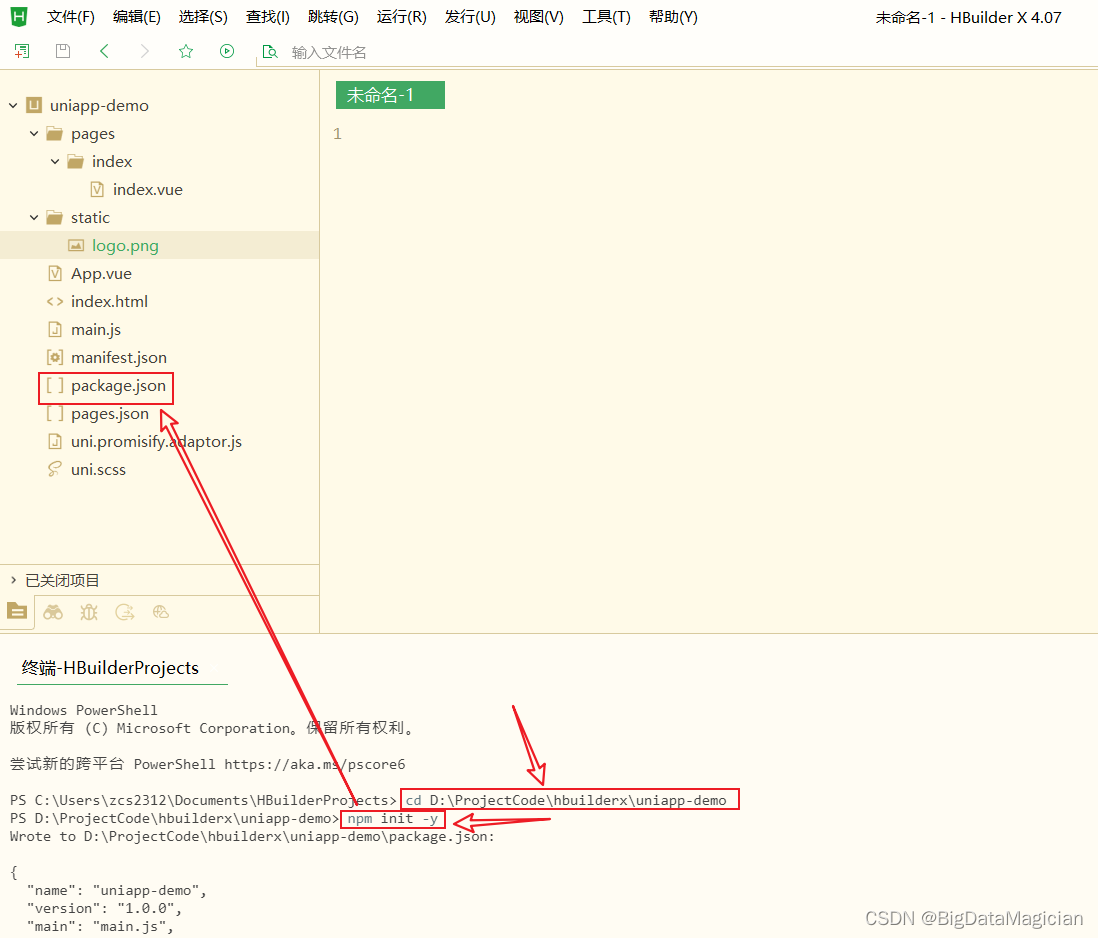This screenshot has height=938, width=1098.
Task: Click the save file toolbar icon
Action: tap(63, 50)
